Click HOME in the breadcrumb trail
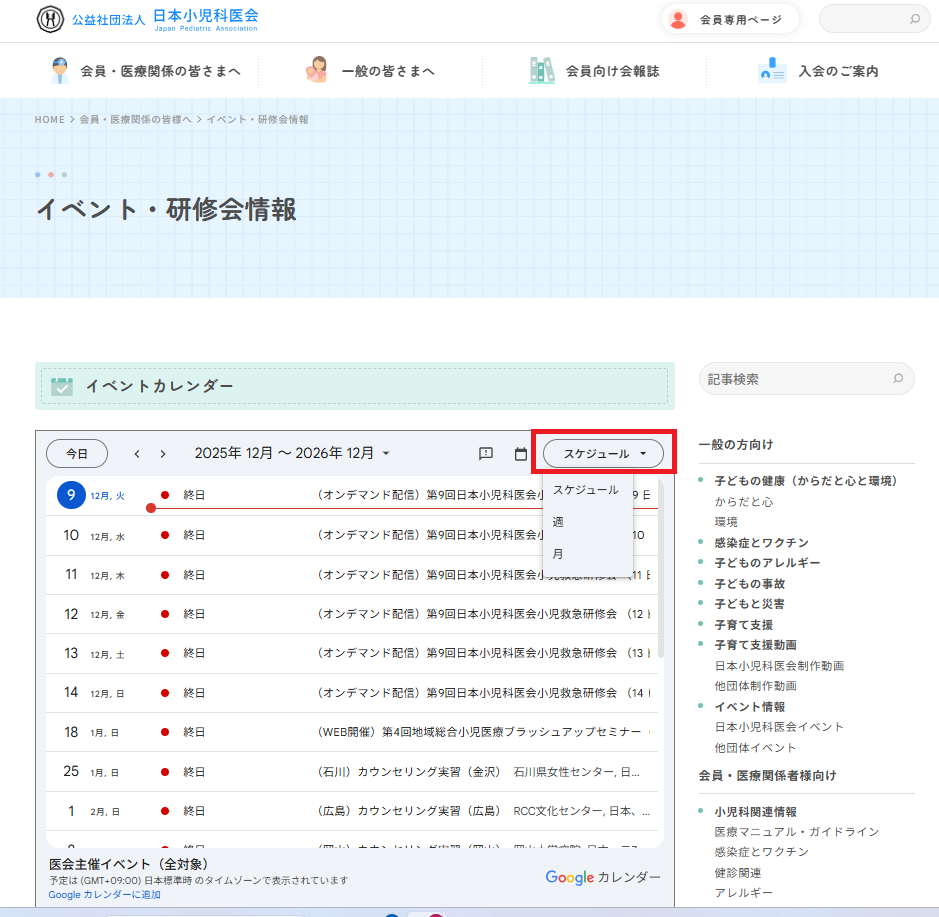 pyautogui.click(x=49, y=119)
